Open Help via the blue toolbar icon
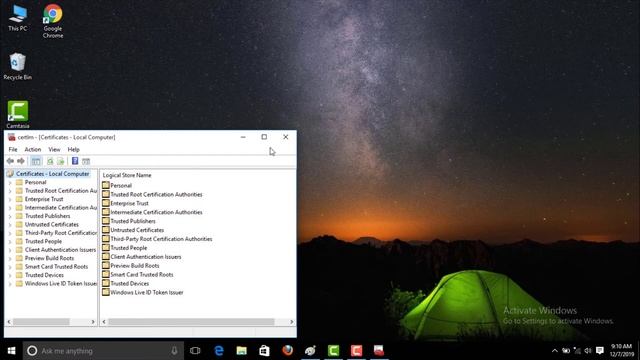Image resolution: width=640 pixels, height=360 pixels. [75, 161]
